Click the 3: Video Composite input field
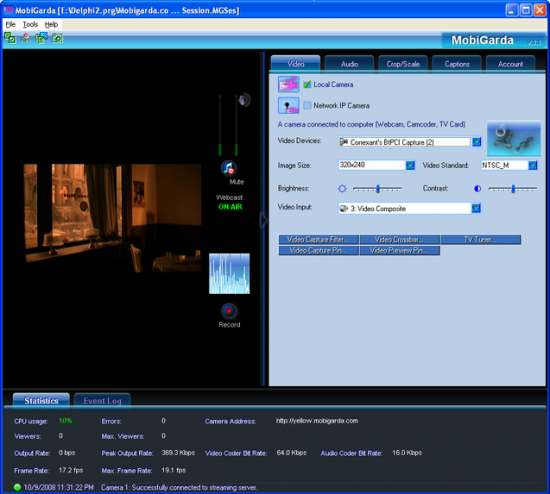 tap(405, 208)
